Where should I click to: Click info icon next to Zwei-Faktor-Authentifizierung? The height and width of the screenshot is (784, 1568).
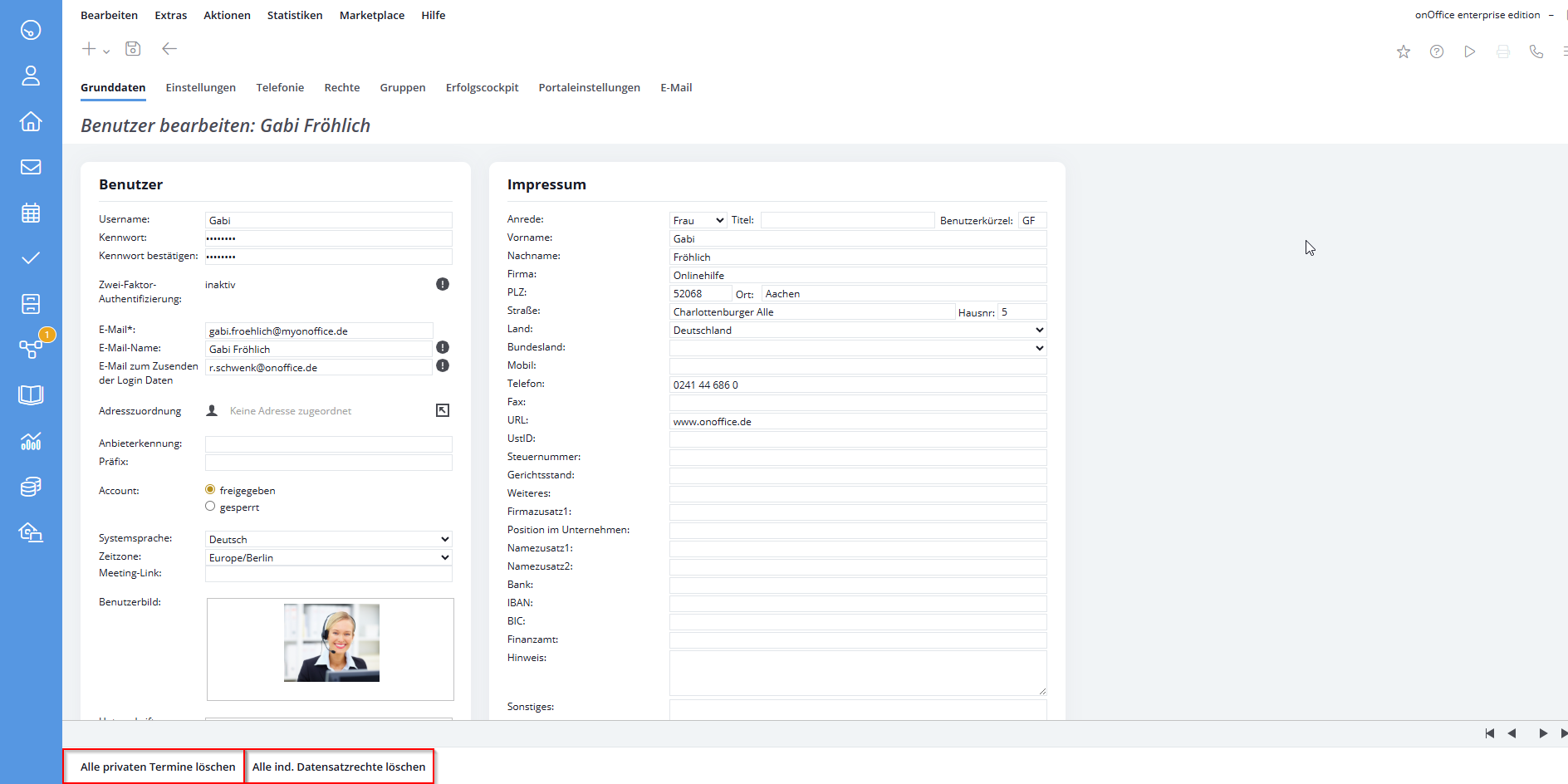tap(443, 284)
